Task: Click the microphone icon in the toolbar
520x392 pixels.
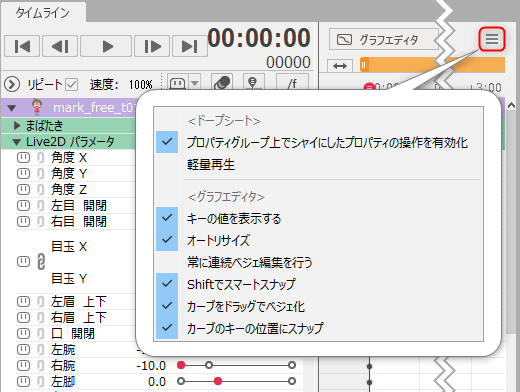Action: pos(253,82)
